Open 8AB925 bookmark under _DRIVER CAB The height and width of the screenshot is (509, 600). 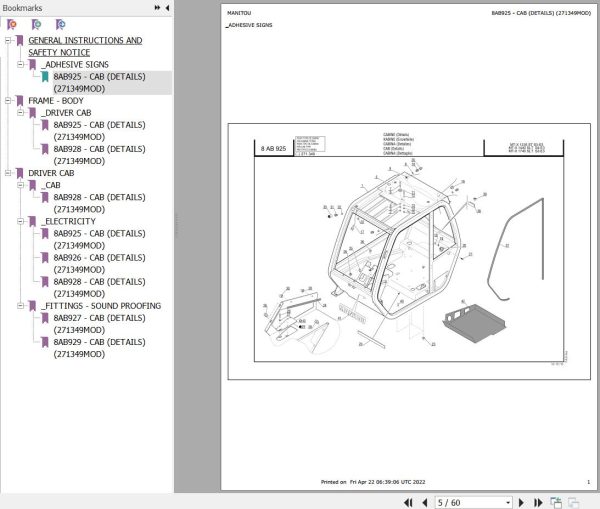[x=99, y=131]
